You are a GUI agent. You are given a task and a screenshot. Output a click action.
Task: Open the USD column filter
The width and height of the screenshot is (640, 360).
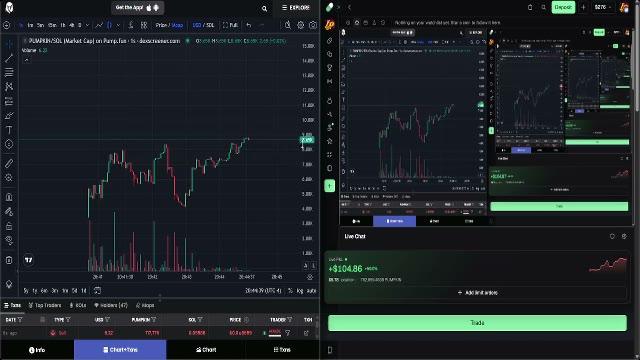(107, 320)
